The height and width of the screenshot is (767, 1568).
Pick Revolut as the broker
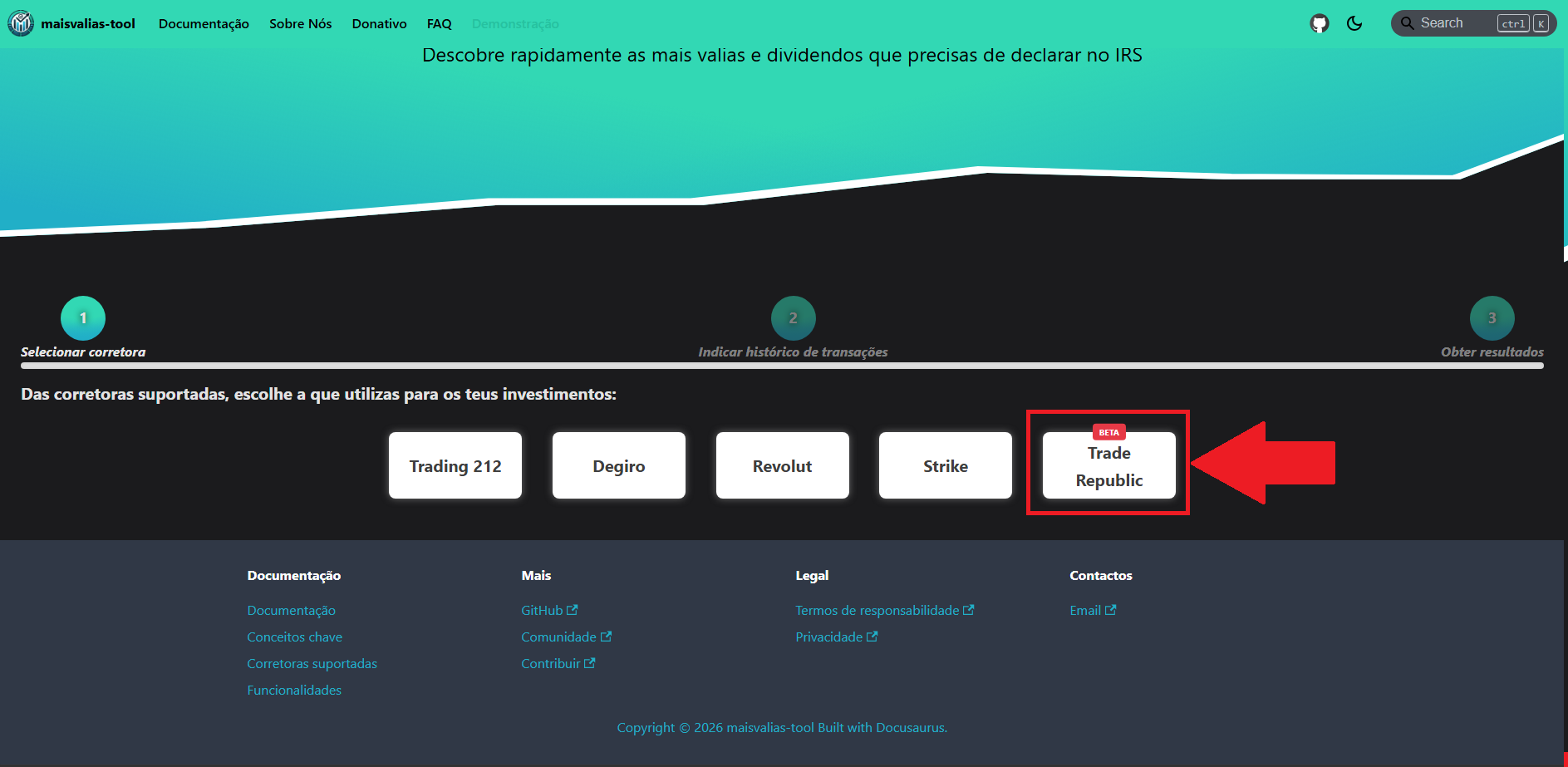[782, 466]
